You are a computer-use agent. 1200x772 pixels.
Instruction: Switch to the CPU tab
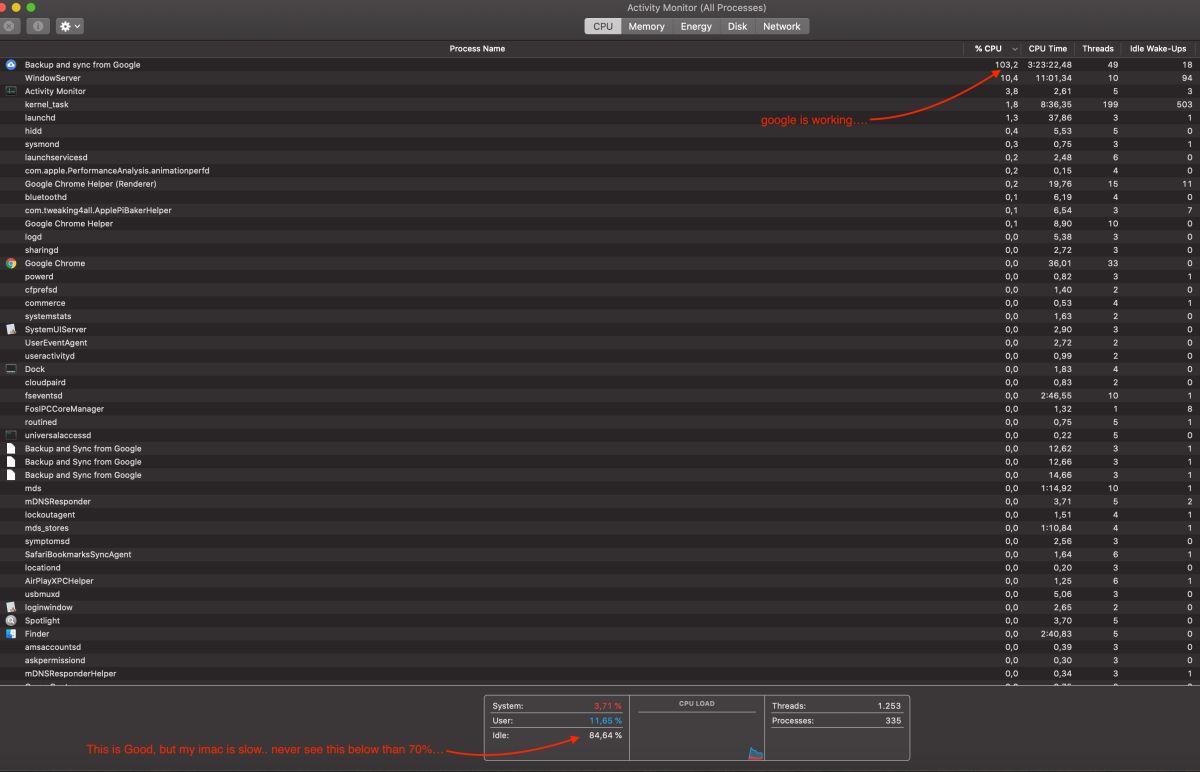point(603,27)
